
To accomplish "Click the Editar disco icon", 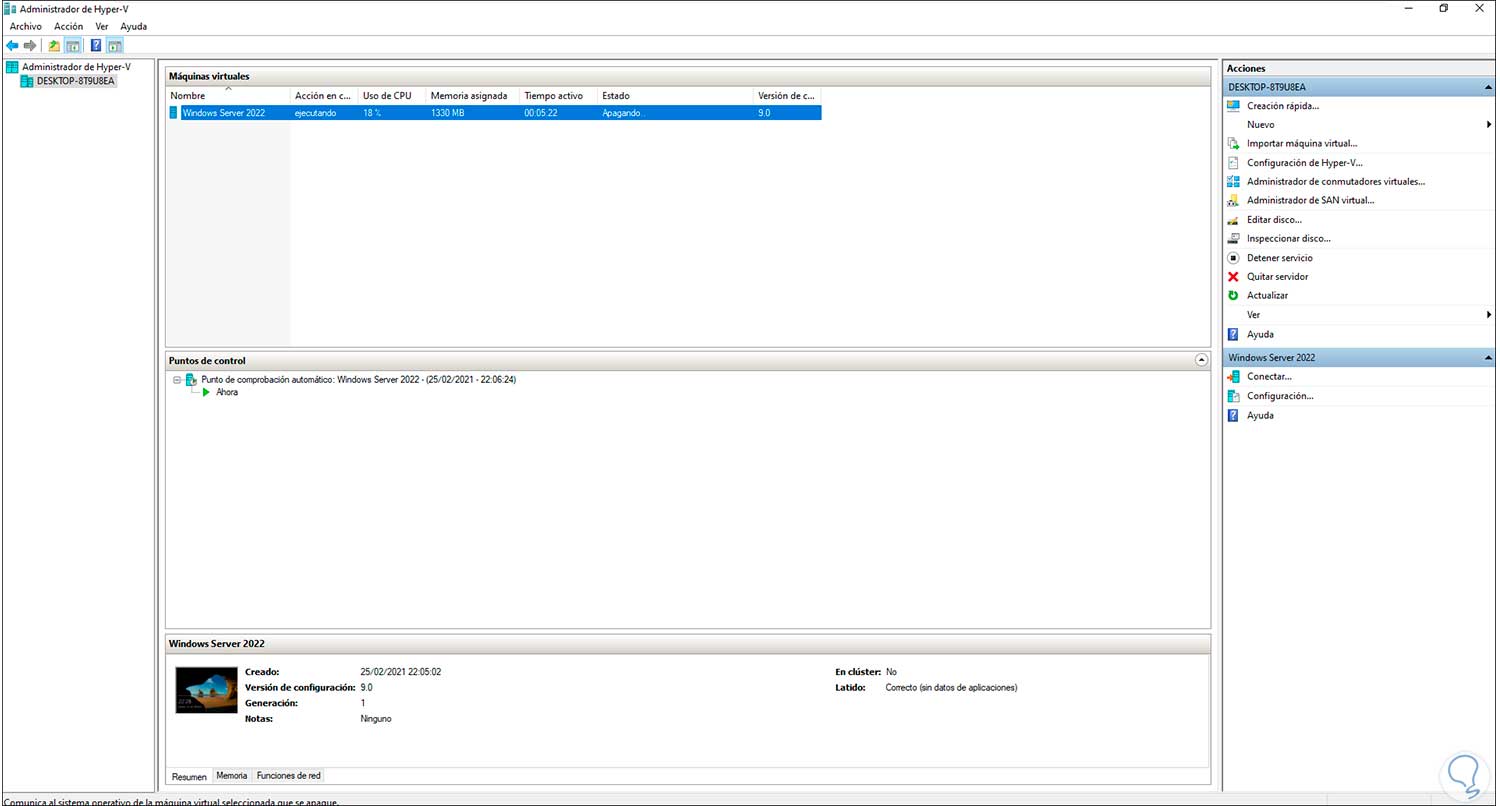I will tap(1233, 220).
